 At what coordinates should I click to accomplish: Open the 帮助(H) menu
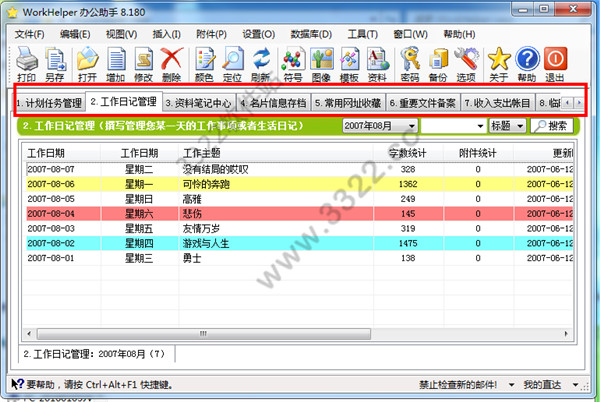point(460,34)
